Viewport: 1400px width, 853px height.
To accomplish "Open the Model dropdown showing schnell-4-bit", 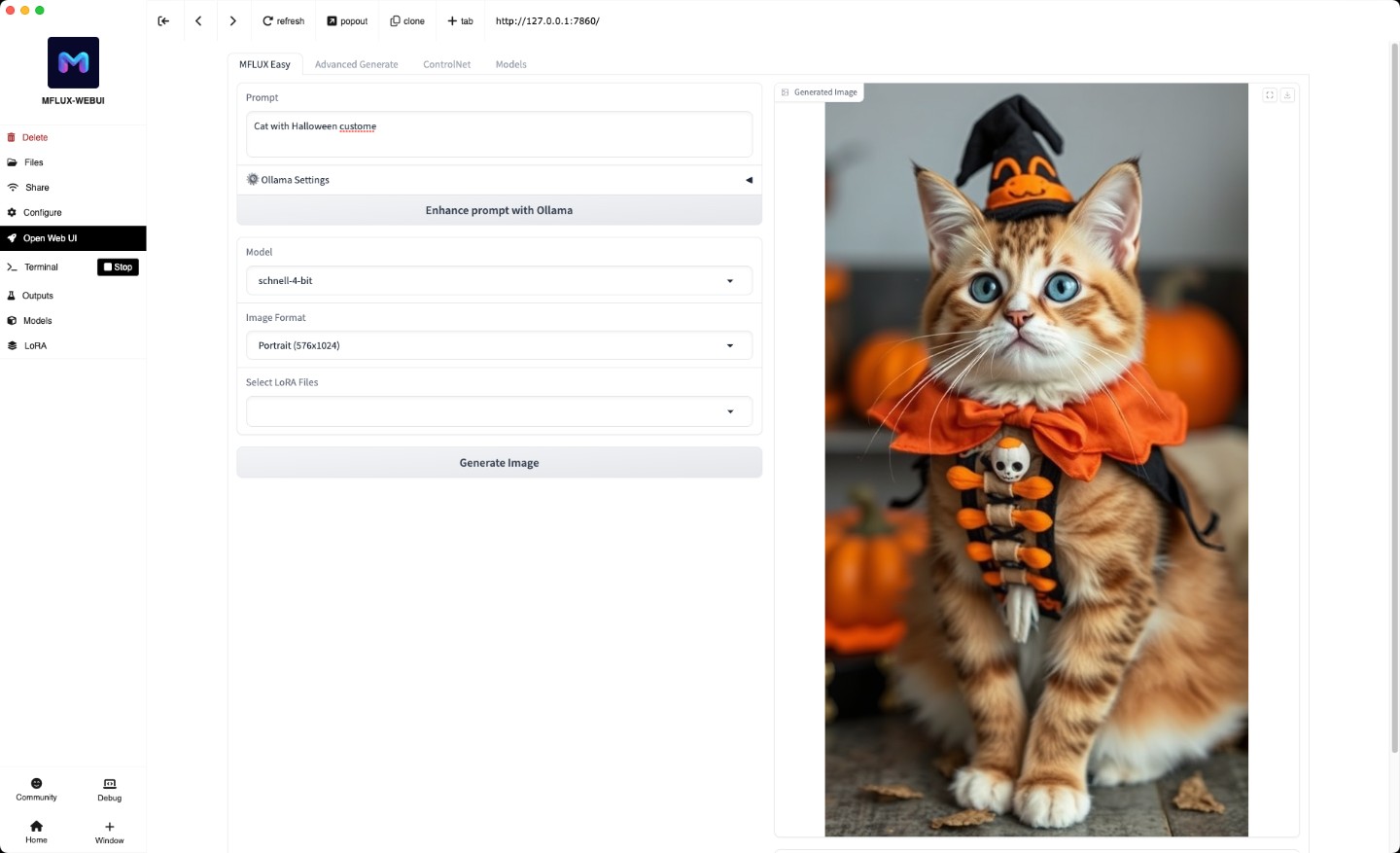I will (x=498, y=280).
